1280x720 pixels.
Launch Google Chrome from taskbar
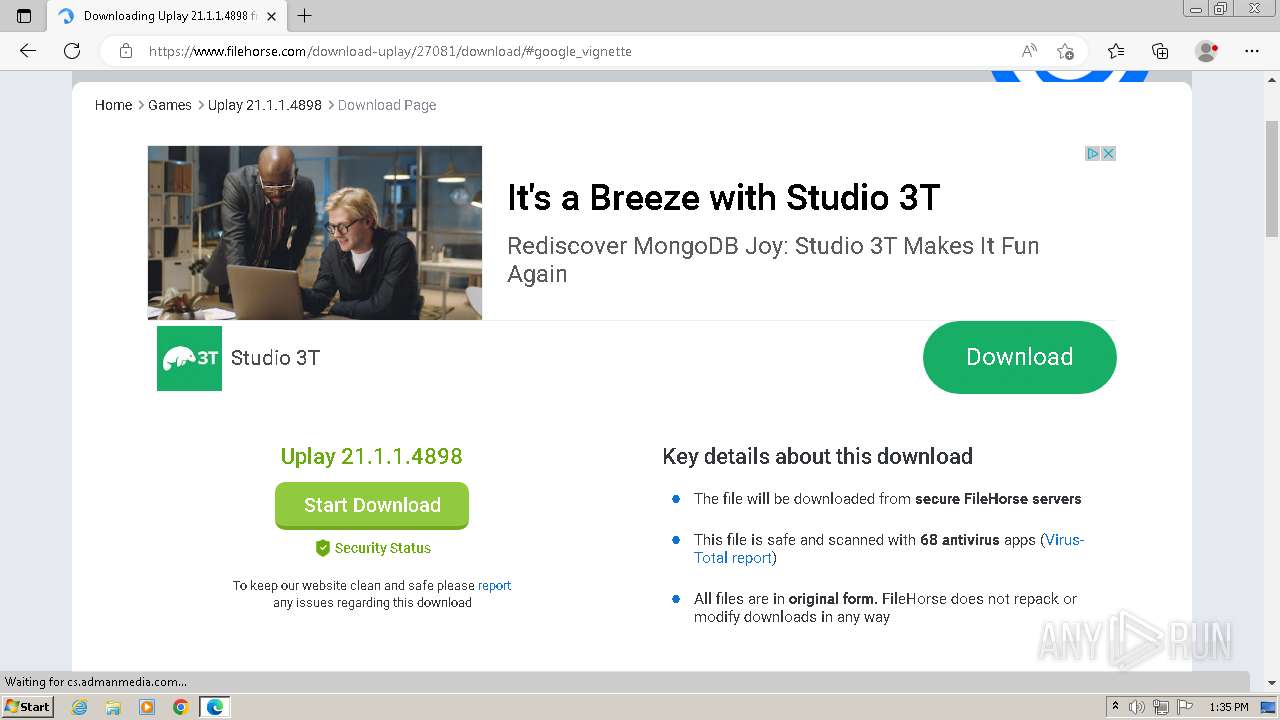coord(180,707)
